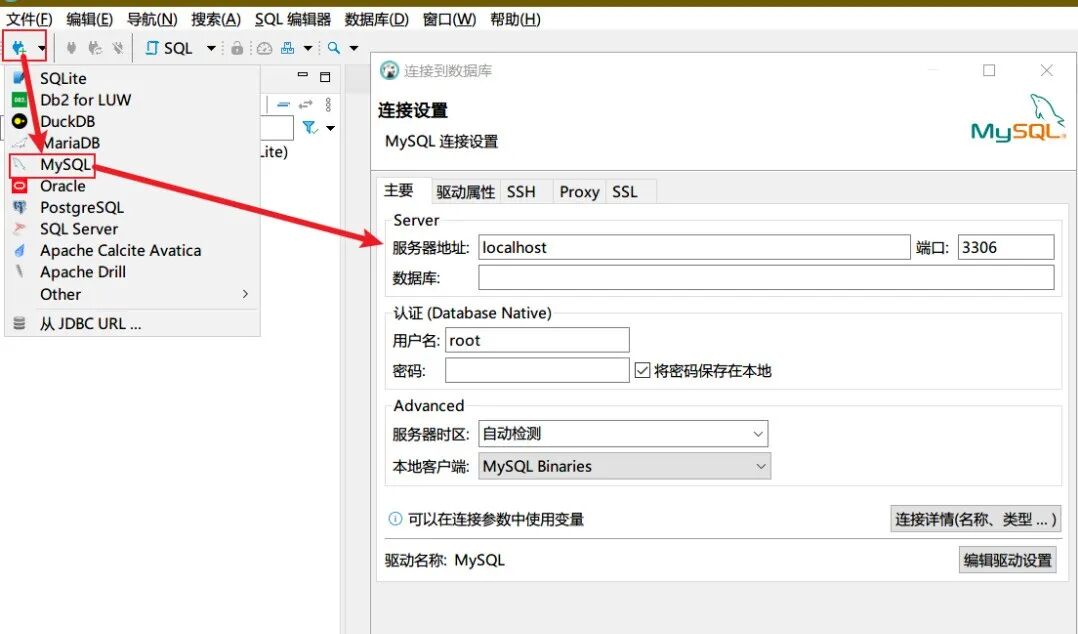Click the connect plug icon

tap(70, 47)
